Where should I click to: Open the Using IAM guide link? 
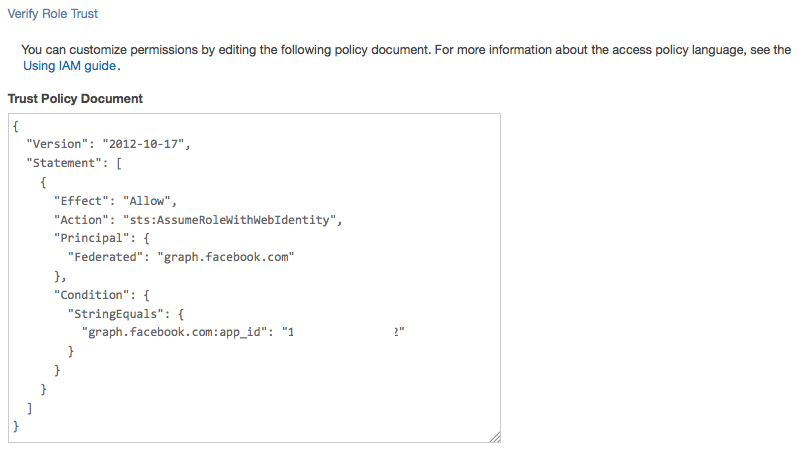[x=70, y=66]
